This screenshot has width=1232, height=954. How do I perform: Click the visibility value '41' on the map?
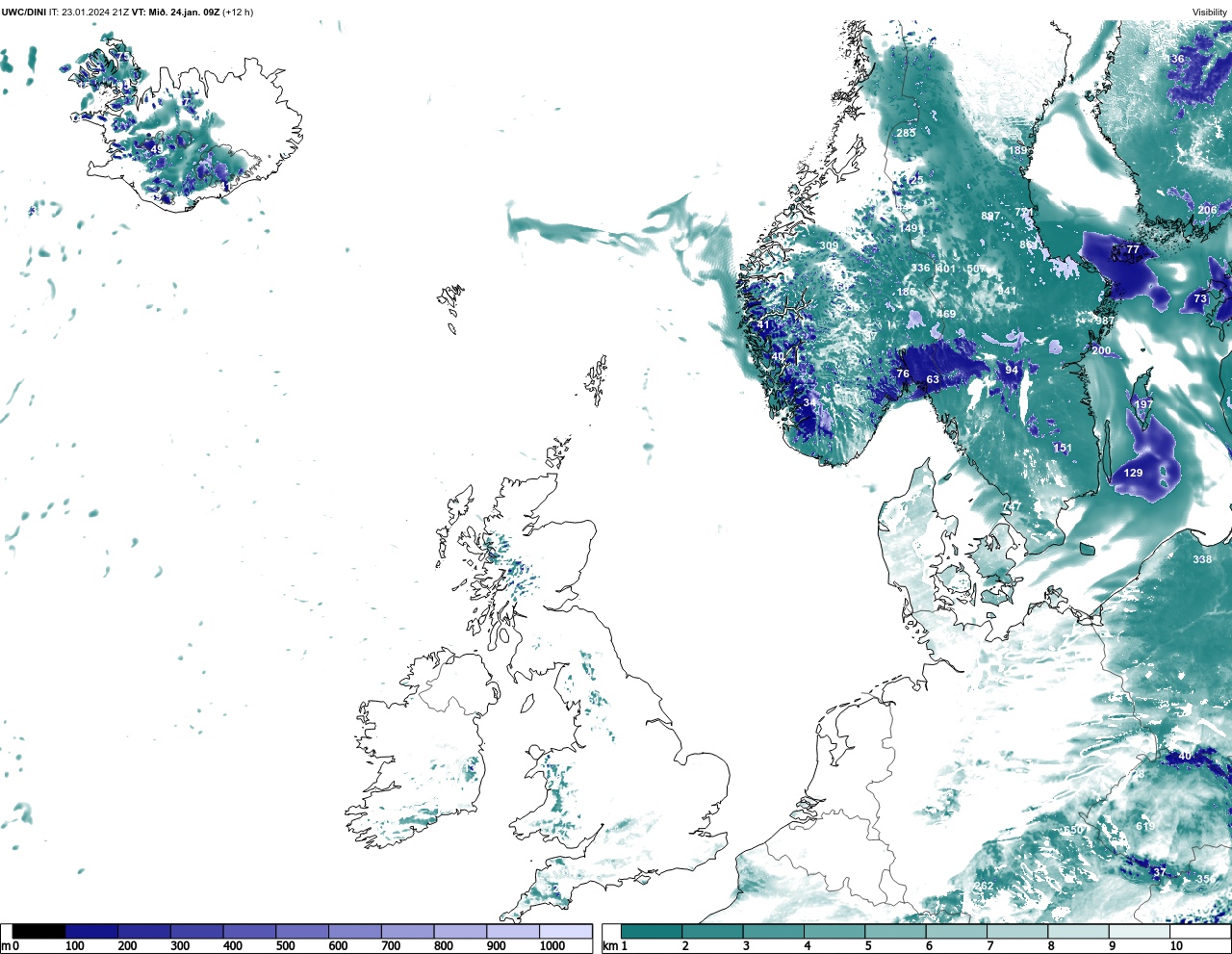pyautogui.click(x=764, y=324)
